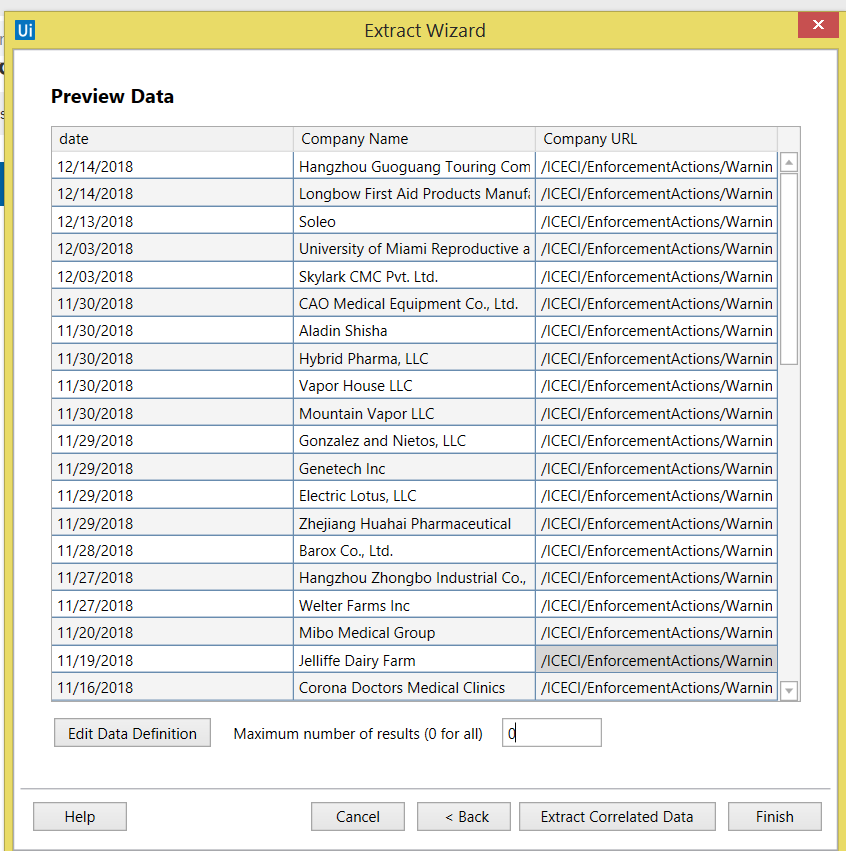The width and height of the screenshot is (846, 851).
Task: Click the UiPath logo icon in title bar
Action: pos(25,30)
